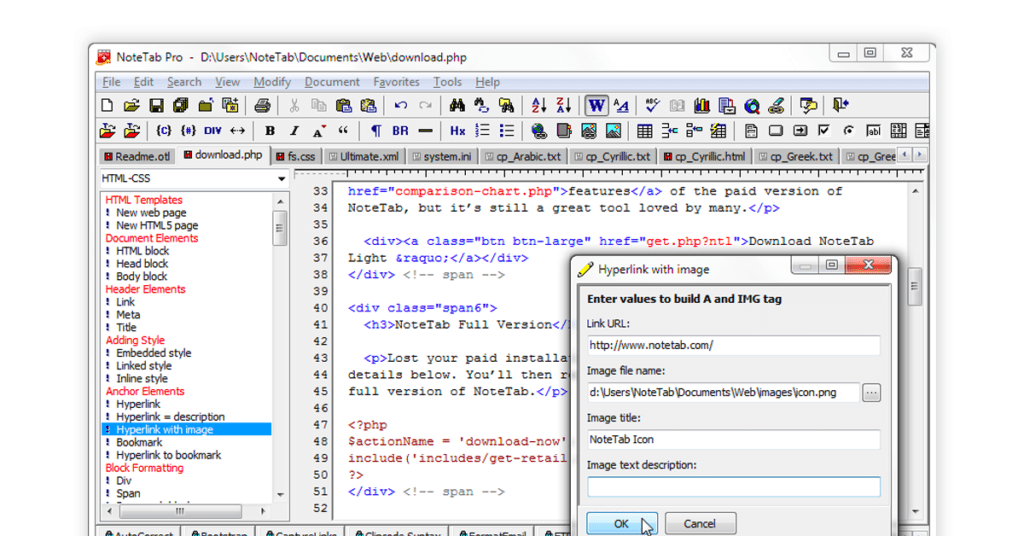Open the Search menu
Image resolution: width=1024 pixels, height=536 pixels.
(x=184, y=82)
